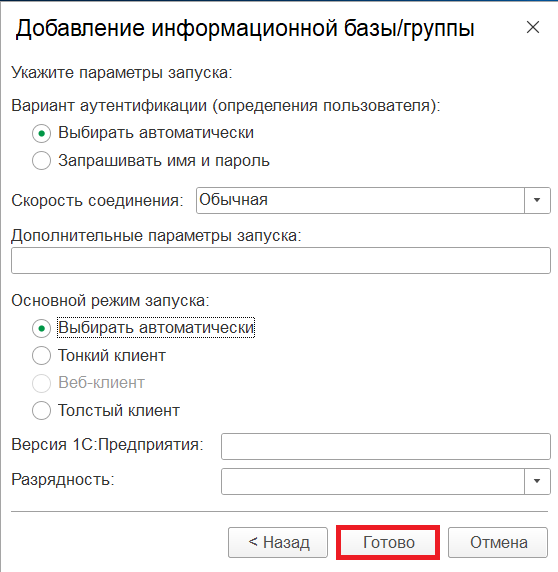The height and width of the screenshot is (572, 558).
Task: Select authentication 'Выбирать автоматически' radio
Action: (x=41, y=134)
